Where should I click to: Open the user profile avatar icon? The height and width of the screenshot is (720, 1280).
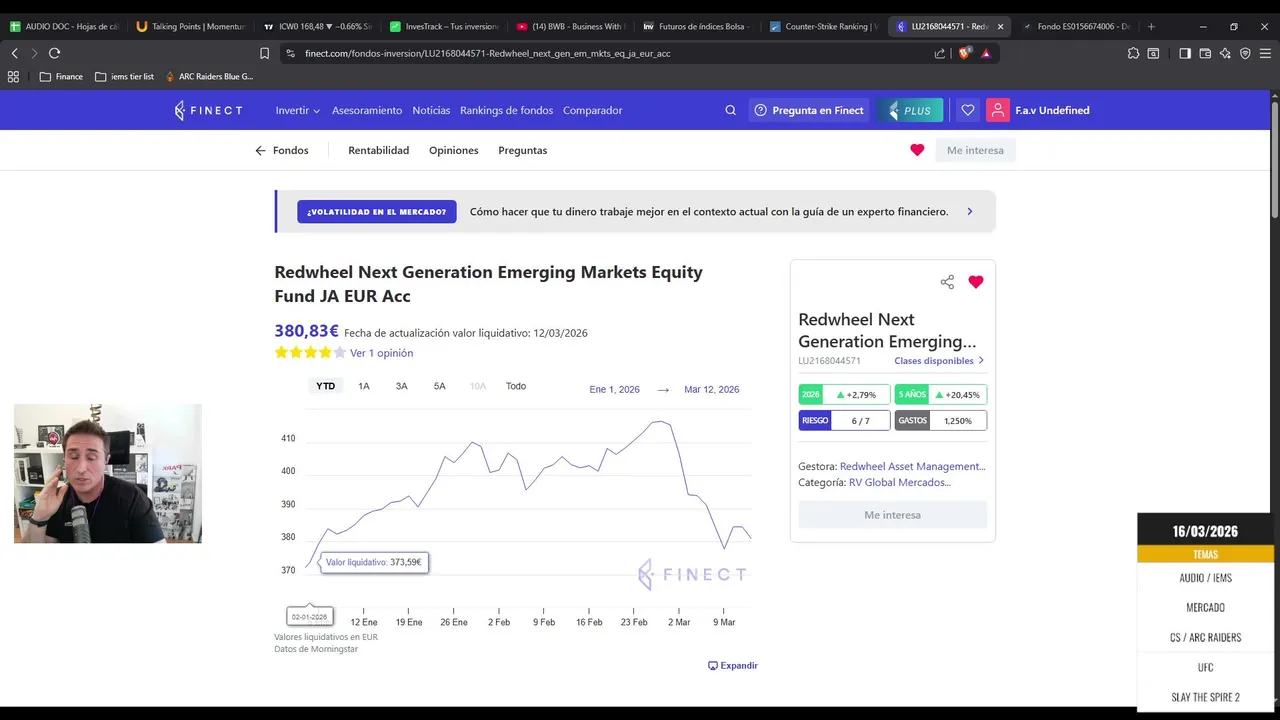(x=997, y=110)
